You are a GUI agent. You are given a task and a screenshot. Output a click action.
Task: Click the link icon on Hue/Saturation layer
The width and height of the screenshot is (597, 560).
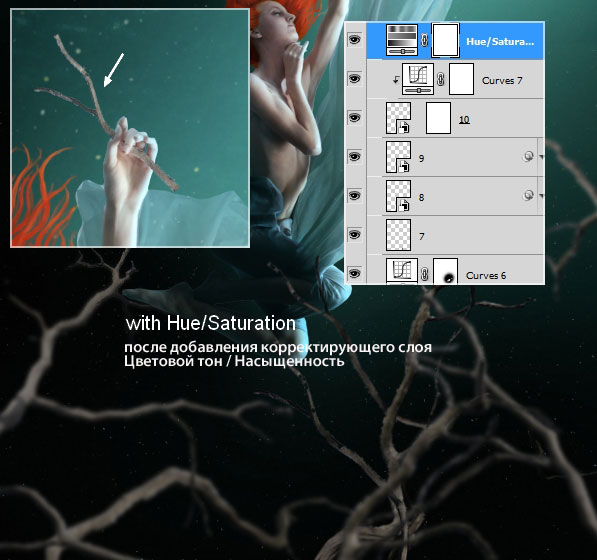point(425,40)
